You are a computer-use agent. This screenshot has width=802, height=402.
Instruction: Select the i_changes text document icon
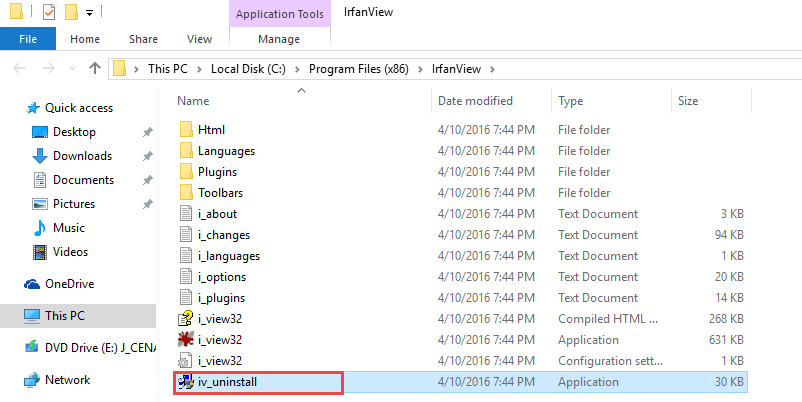[x=186, y=235]
